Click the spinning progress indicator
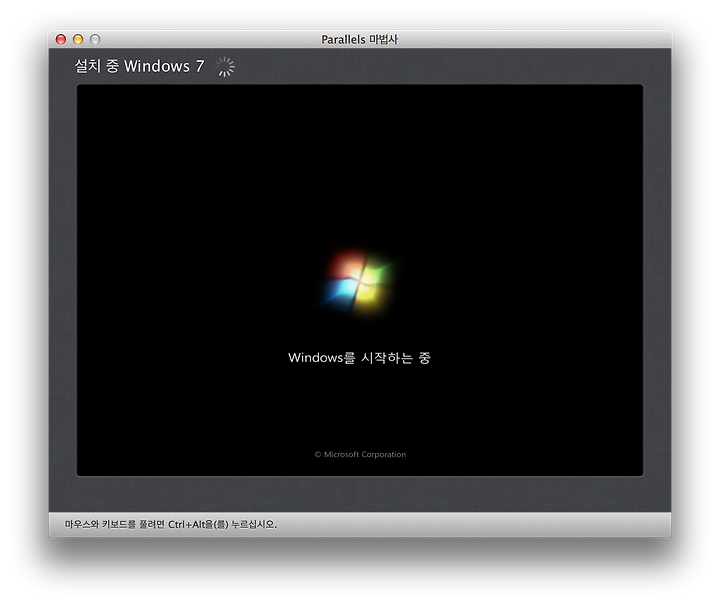720x605 pixels. pyautogui.click(x=225, y=67)
